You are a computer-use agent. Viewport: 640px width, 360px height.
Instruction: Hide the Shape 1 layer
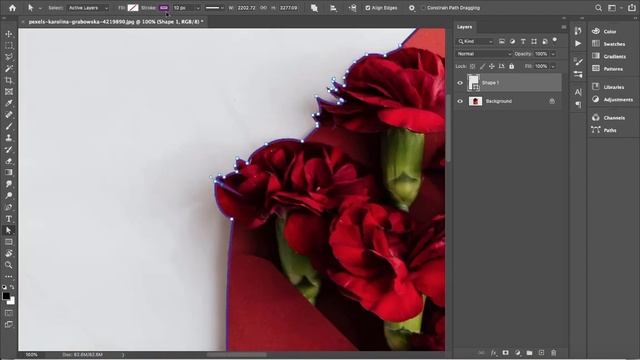(460, 83)
